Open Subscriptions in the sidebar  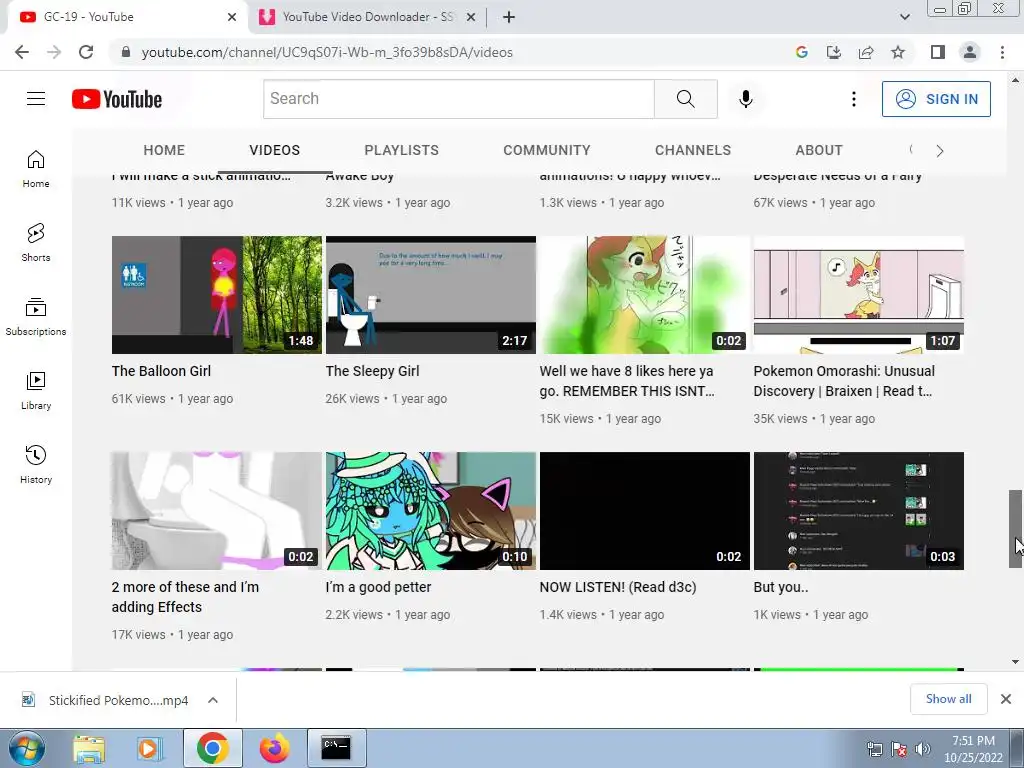[x=36, y=317]
